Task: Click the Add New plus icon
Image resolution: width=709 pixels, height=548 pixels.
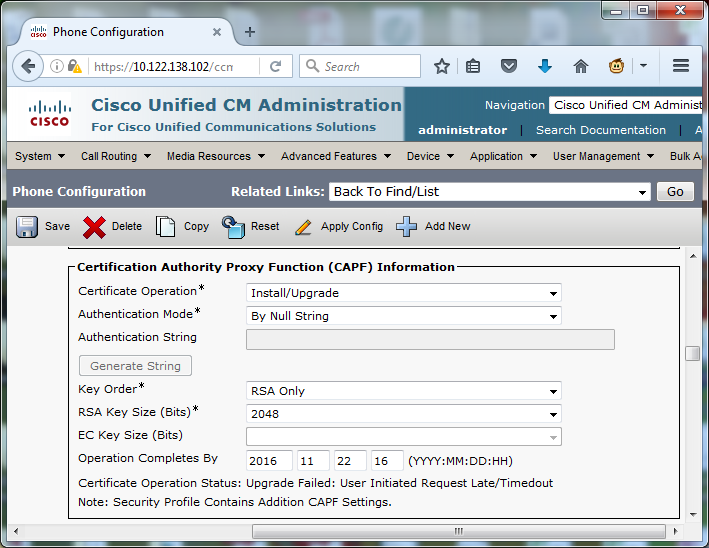Action: (406, 227)
